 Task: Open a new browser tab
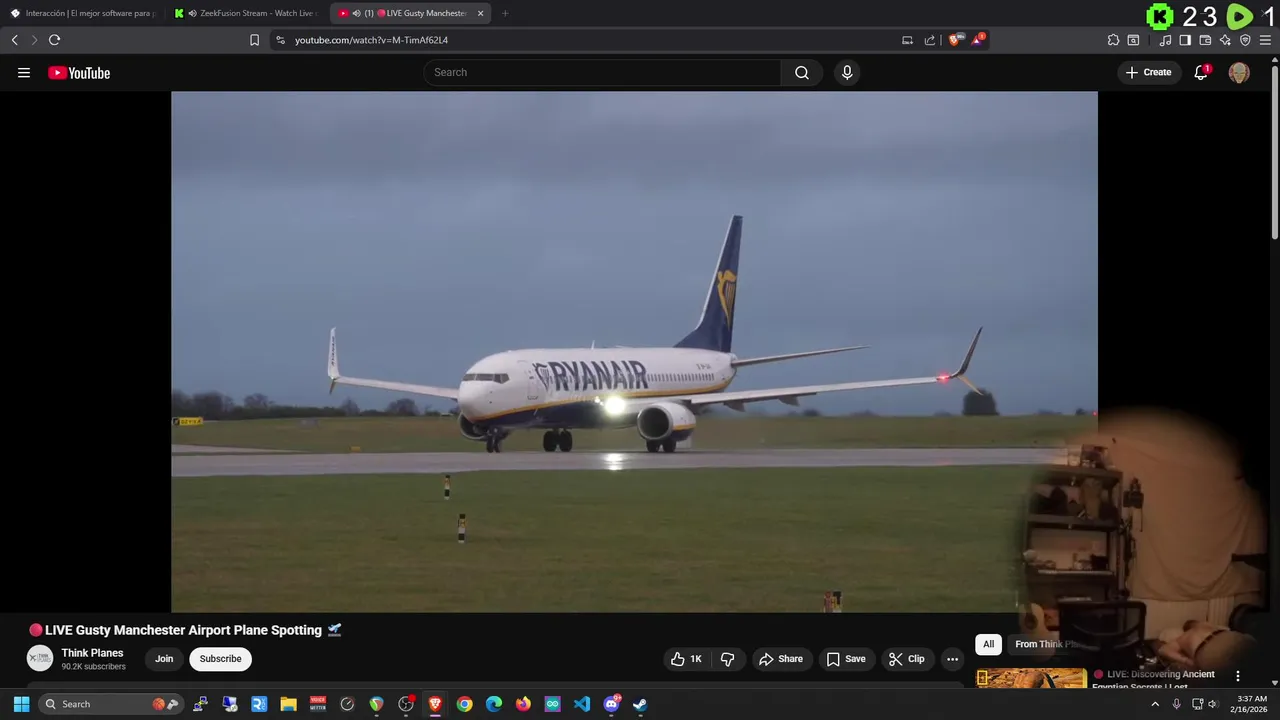coord(505,13)
